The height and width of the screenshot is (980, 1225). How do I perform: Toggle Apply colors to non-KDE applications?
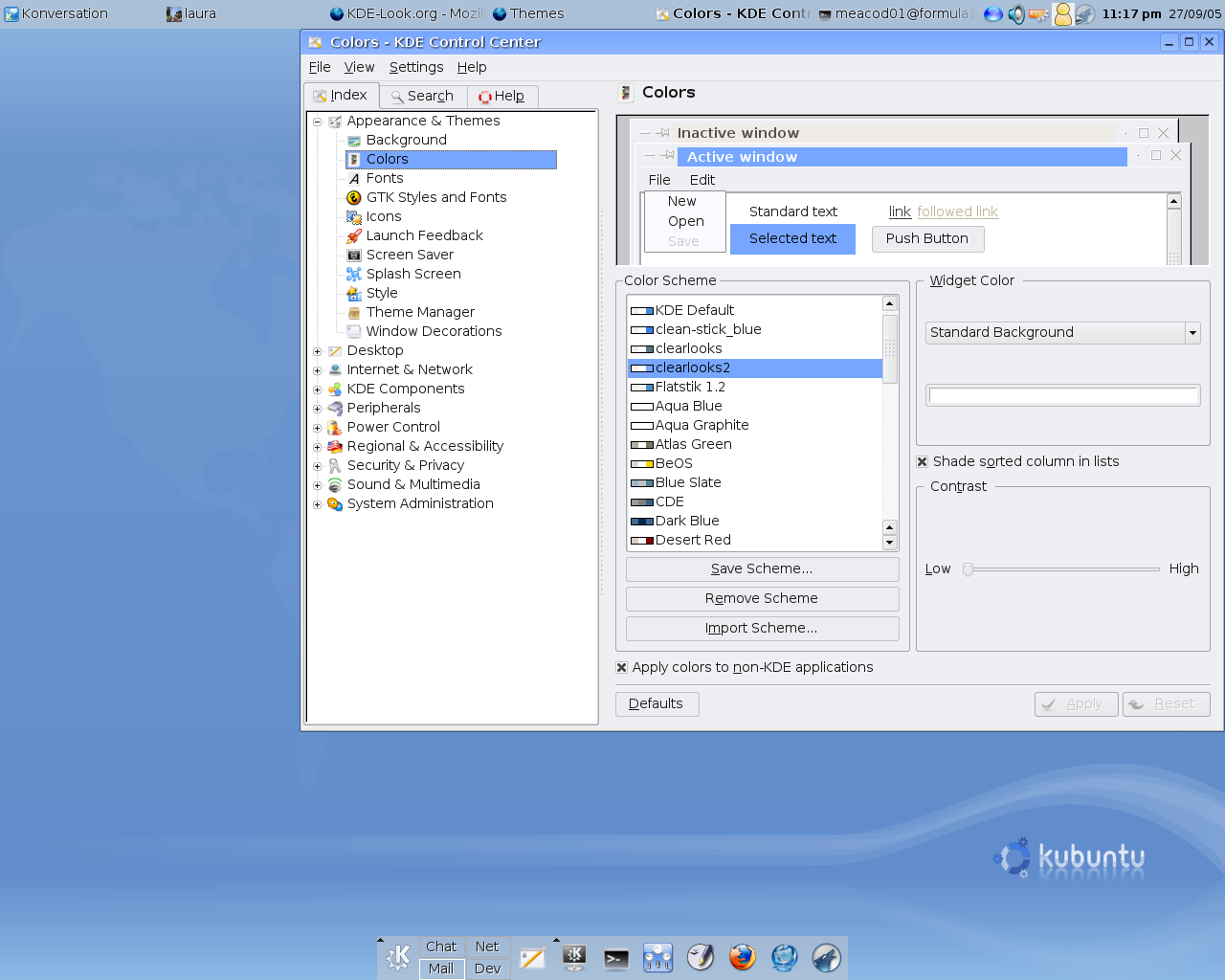click(x=622, y=667)
